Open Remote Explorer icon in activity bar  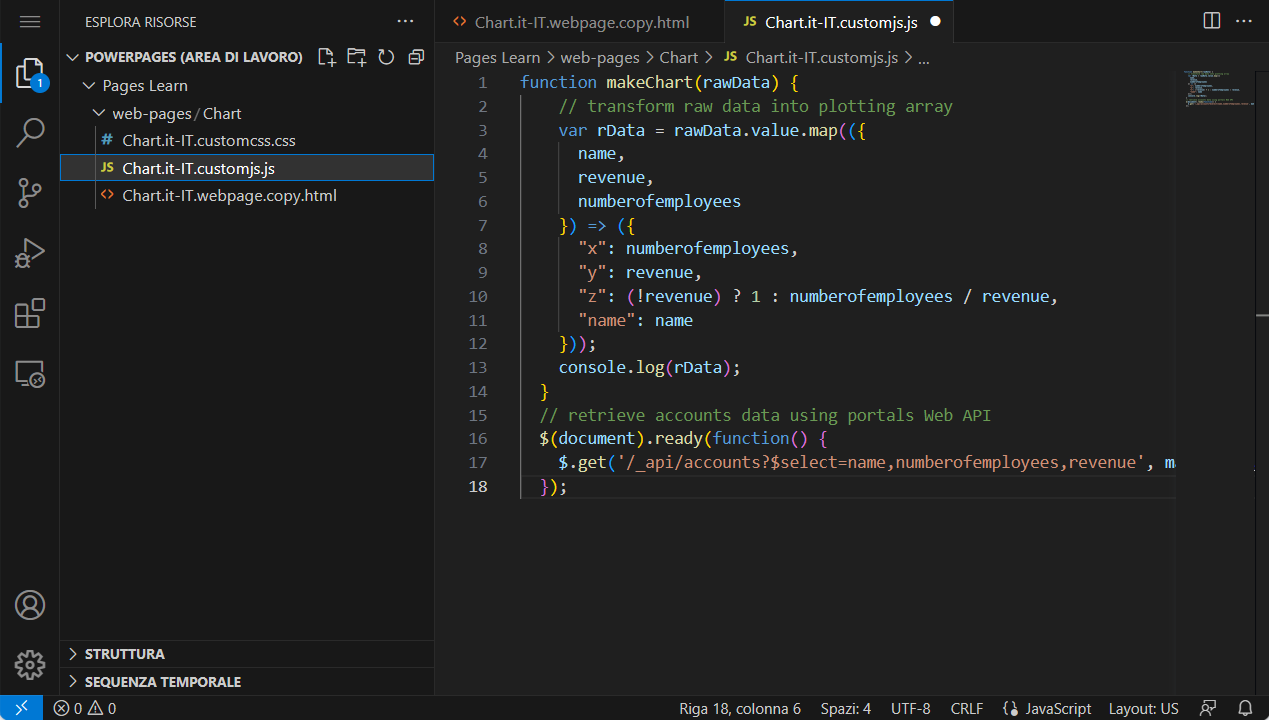(x=30, y=374)
